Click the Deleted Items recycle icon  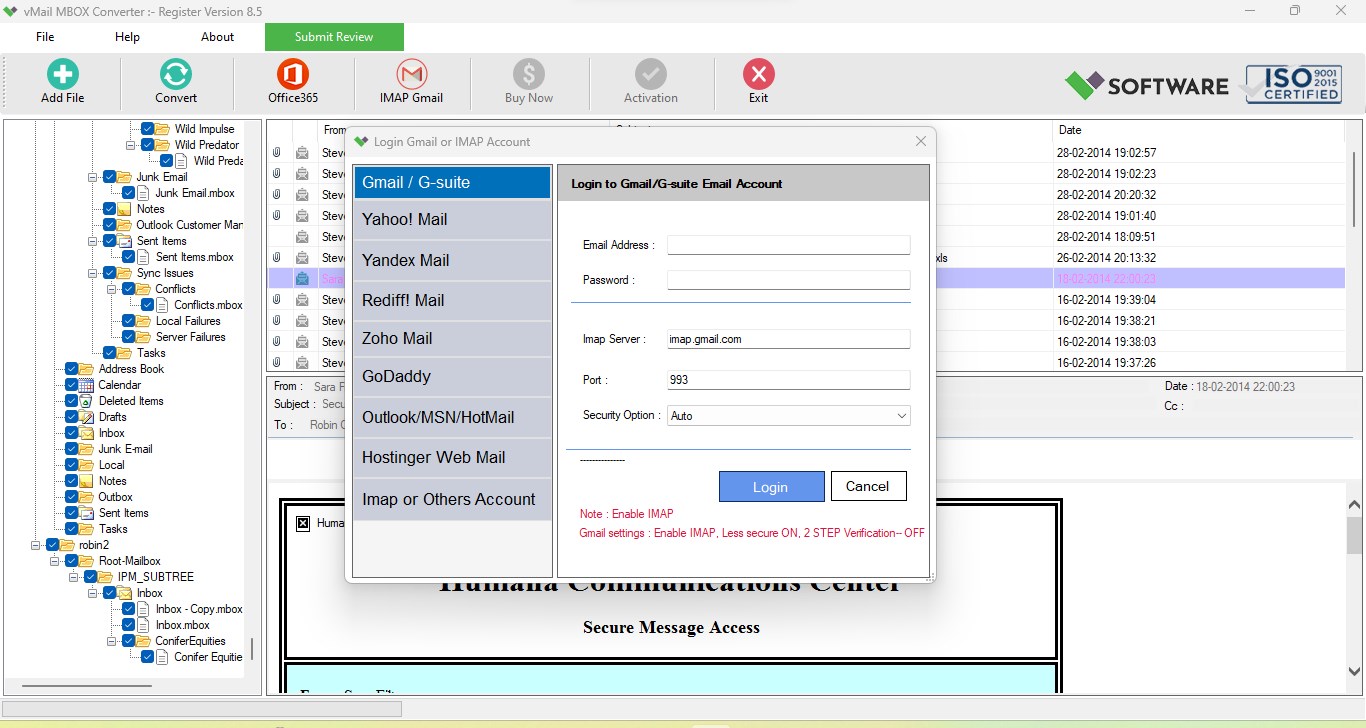pos(87,401)
